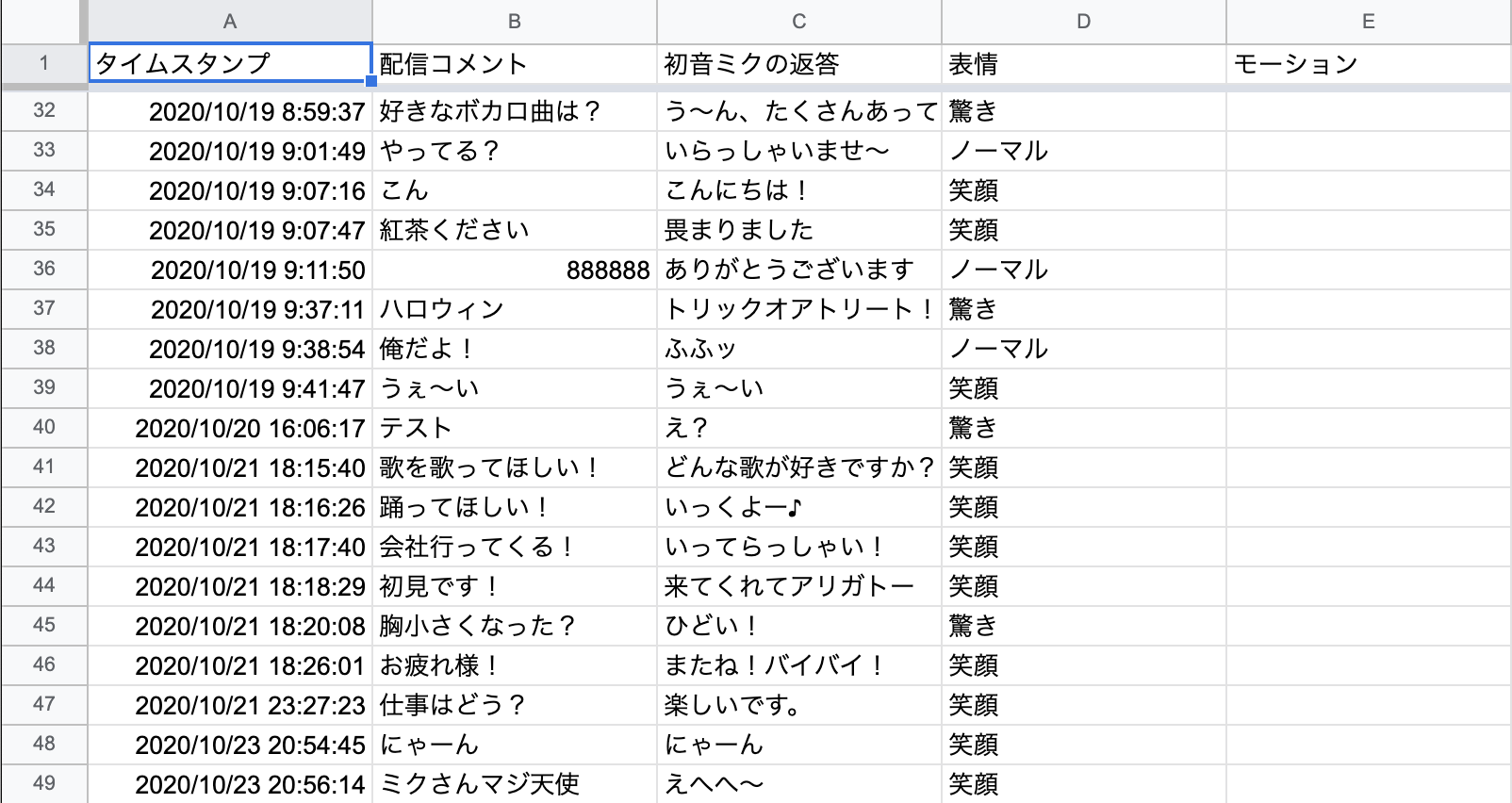
Task: Click cell 胸小さくなった？
Action: pos(515,626)
